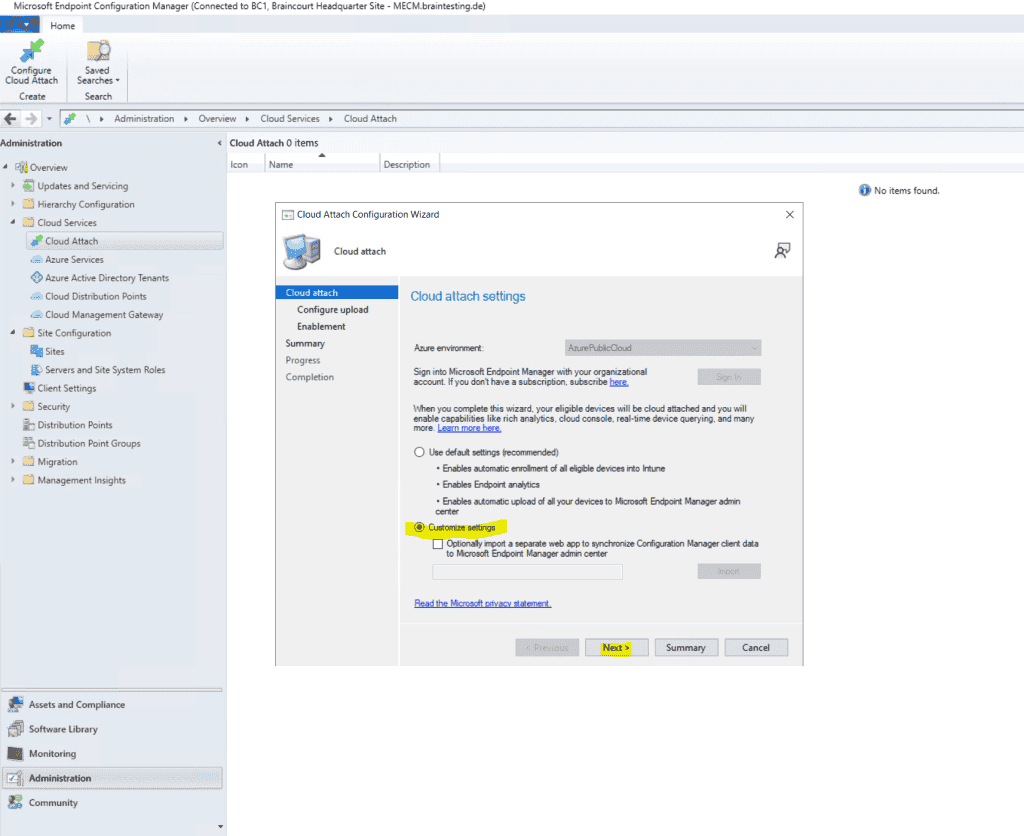Switch to the Home ribbon tab
Viewport: 1024px width, 836px height.
coord(62,25)
